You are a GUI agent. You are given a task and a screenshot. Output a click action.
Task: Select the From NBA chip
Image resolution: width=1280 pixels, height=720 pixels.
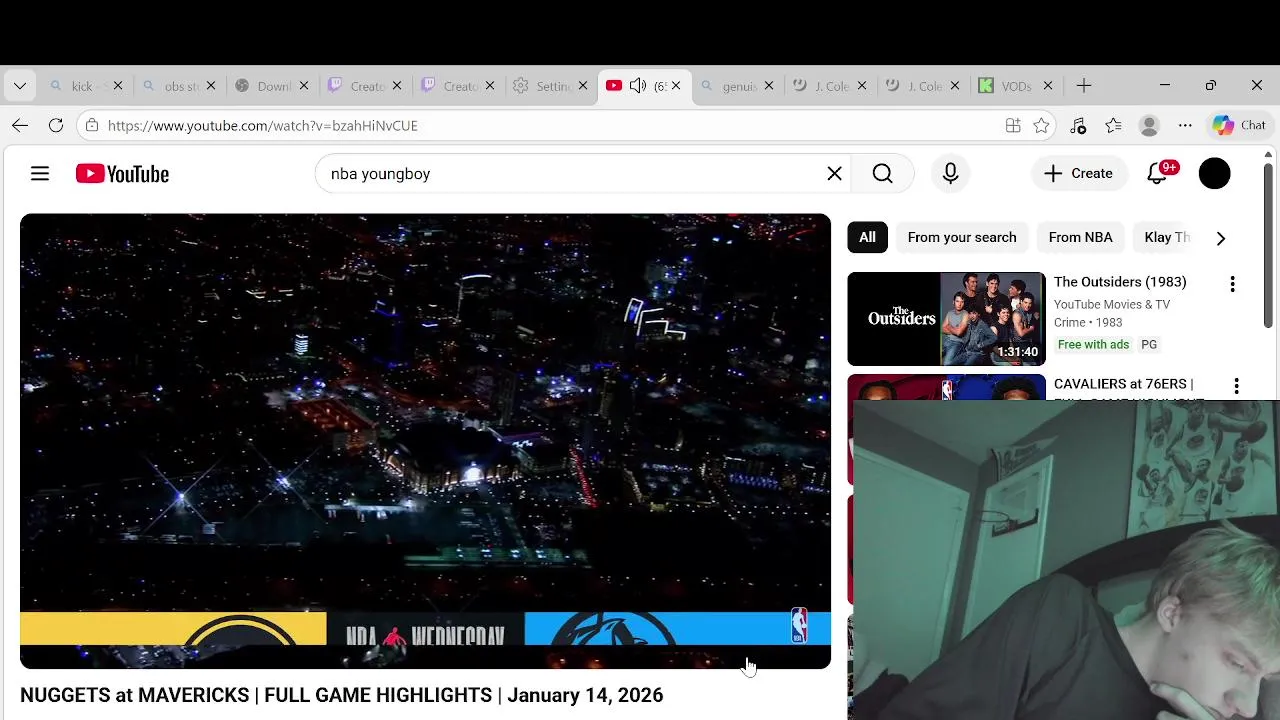point(1080,237)
